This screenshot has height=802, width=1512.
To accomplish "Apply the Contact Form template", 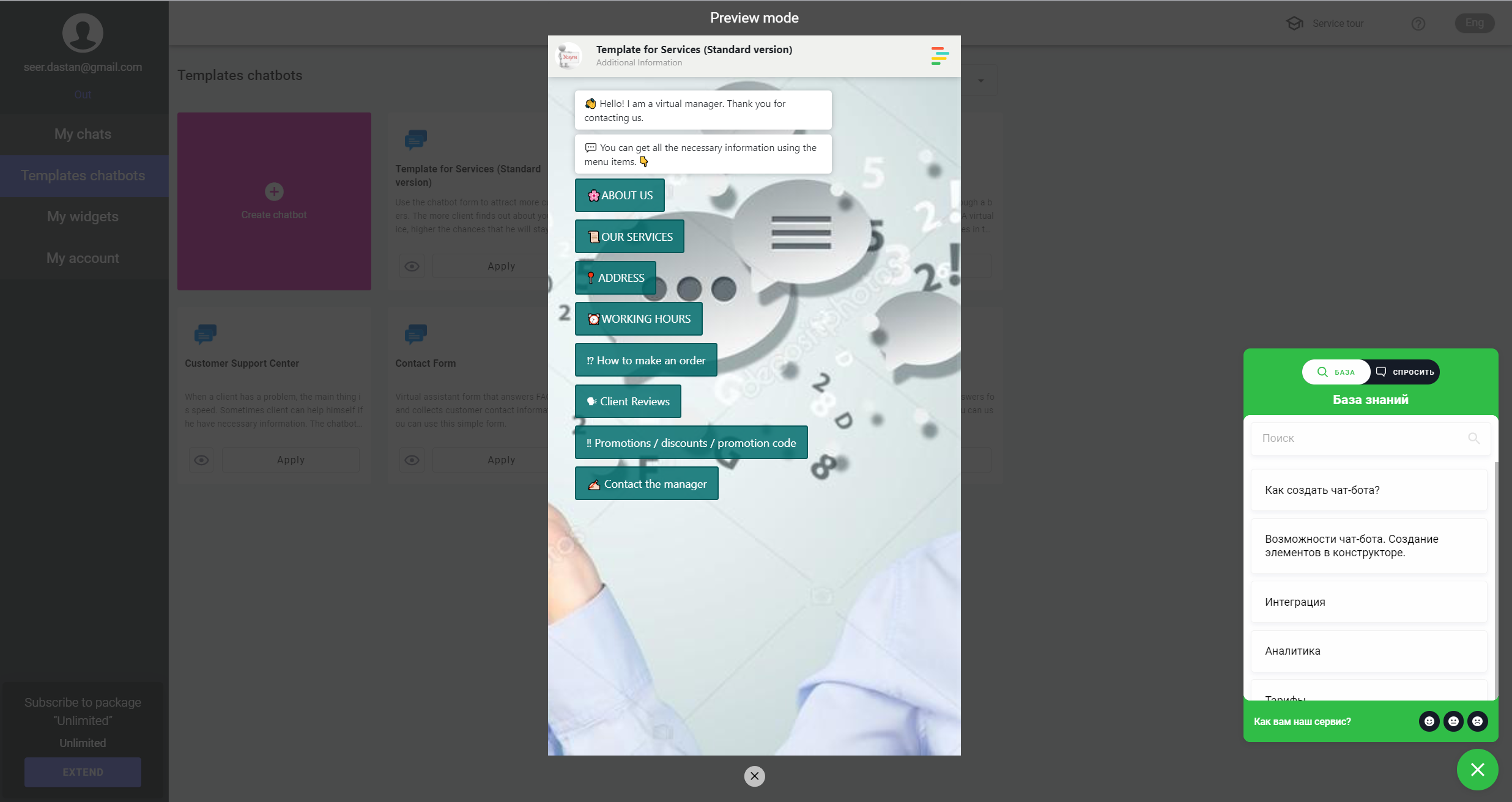I will click(501, 460).
